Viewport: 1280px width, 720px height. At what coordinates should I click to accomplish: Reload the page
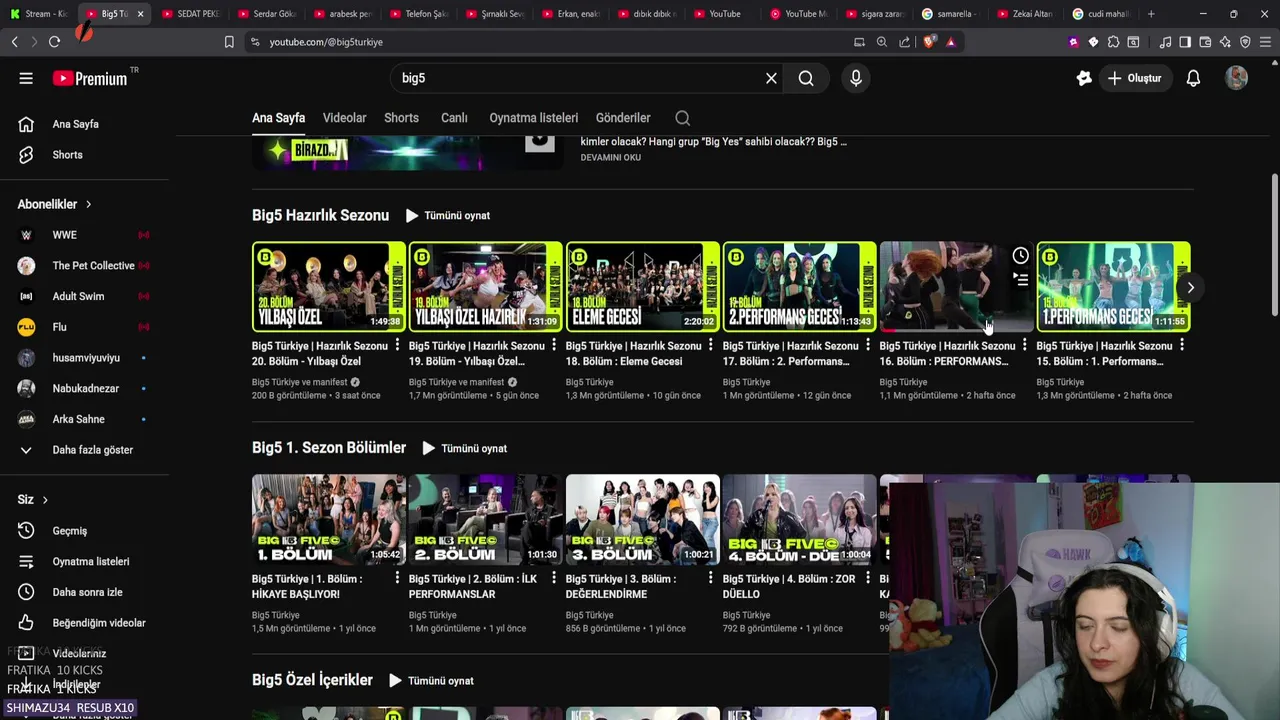point(54,42)
